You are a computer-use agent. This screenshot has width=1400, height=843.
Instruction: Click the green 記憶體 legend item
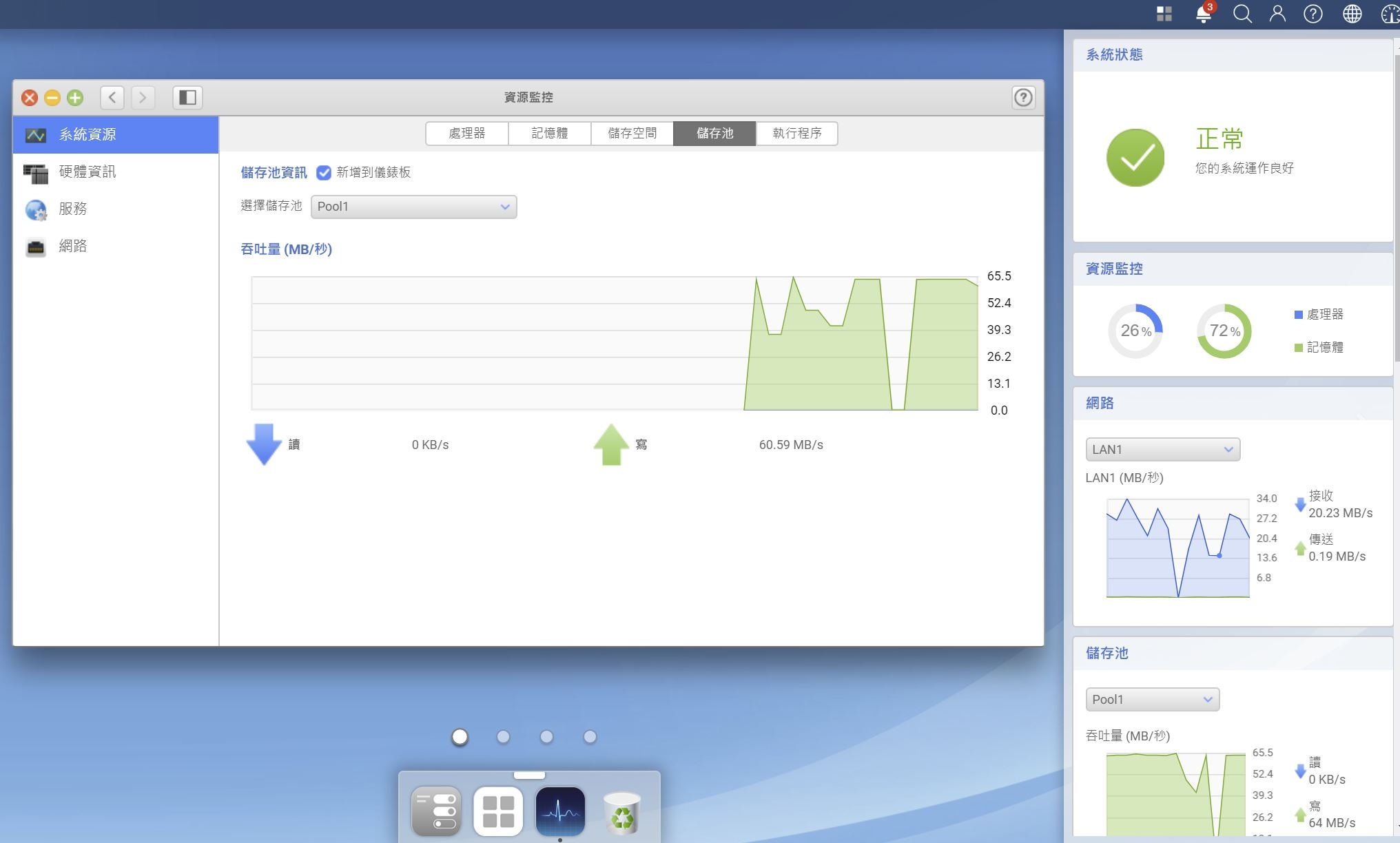coord(1319,347)
